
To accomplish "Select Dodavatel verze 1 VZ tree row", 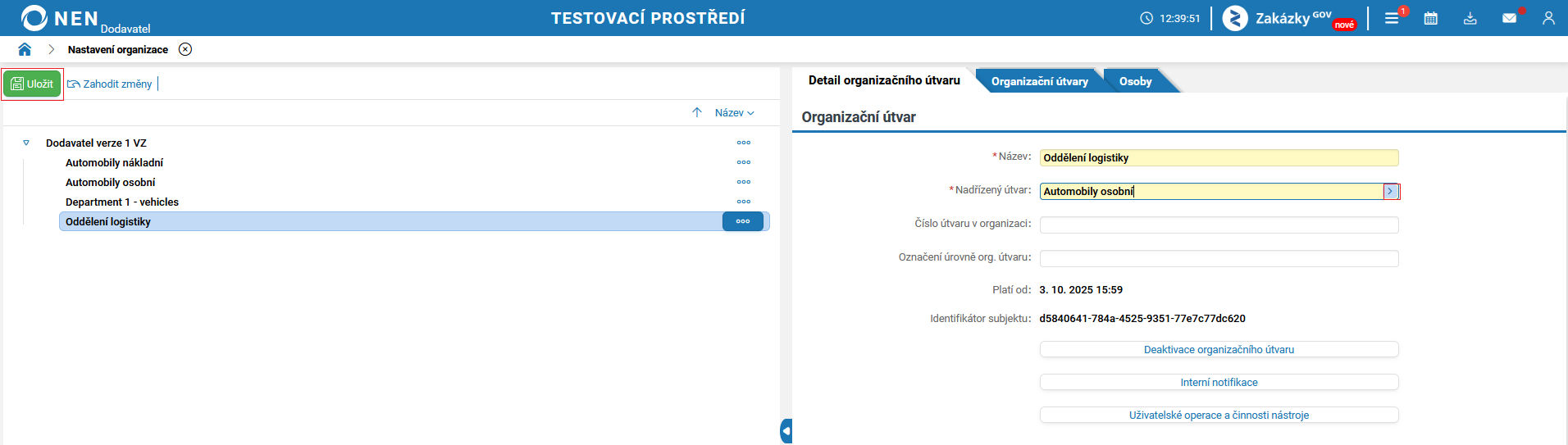I will [96, 143].
